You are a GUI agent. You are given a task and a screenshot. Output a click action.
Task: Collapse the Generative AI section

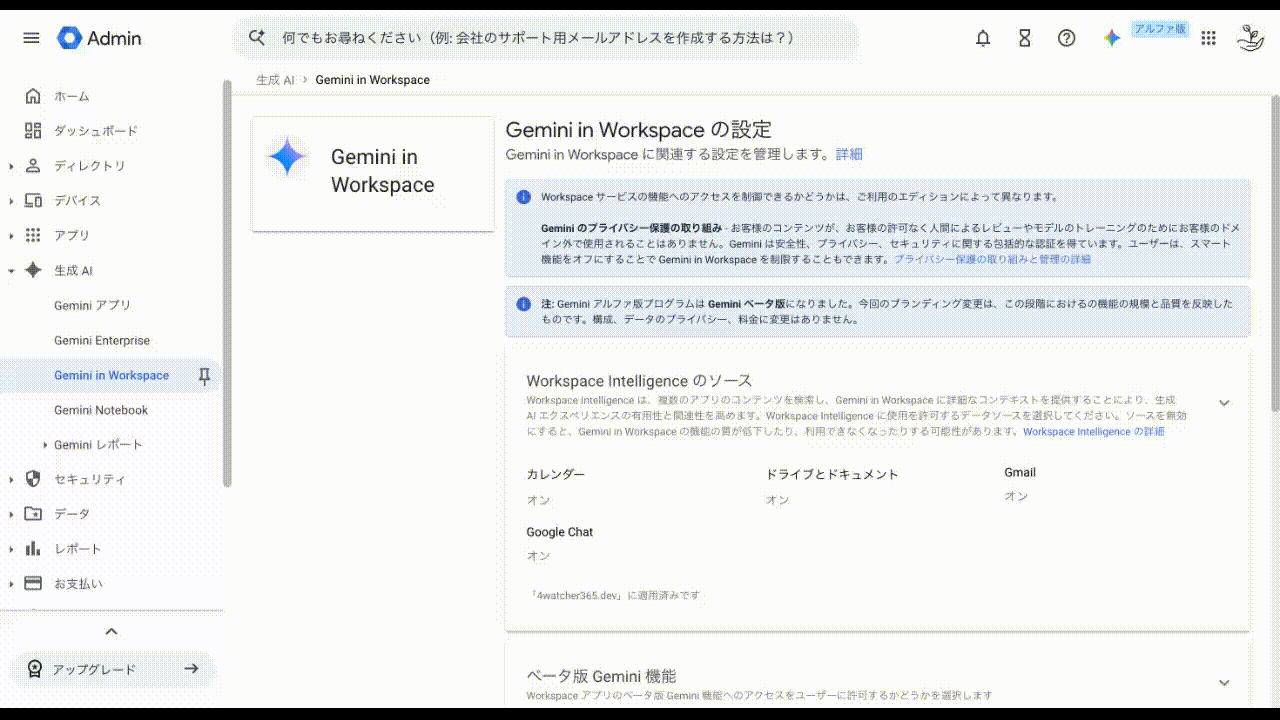click(x=11, y=270)
